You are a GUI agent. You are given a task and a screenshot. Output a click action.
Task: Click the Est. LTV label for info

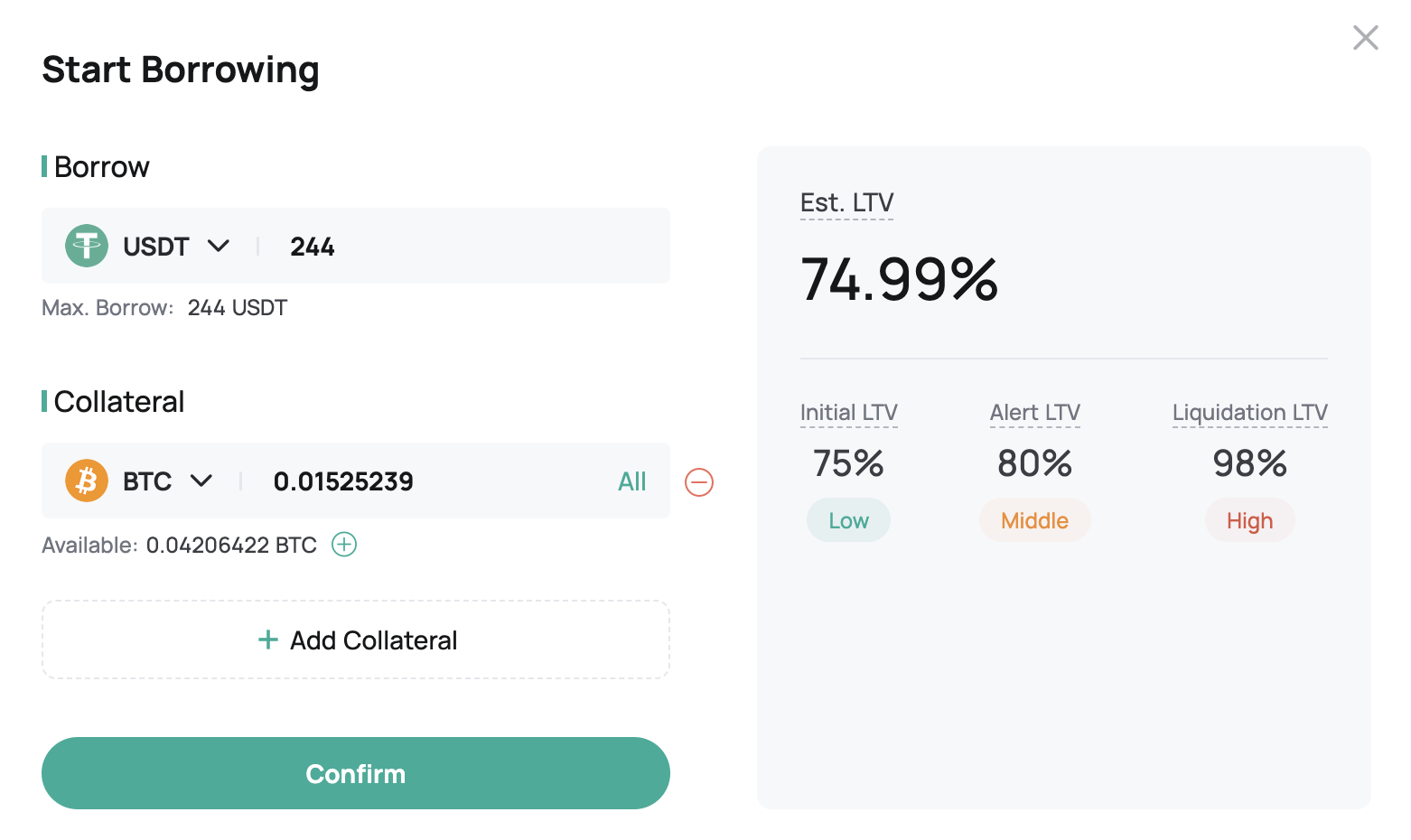click(846, 203)
